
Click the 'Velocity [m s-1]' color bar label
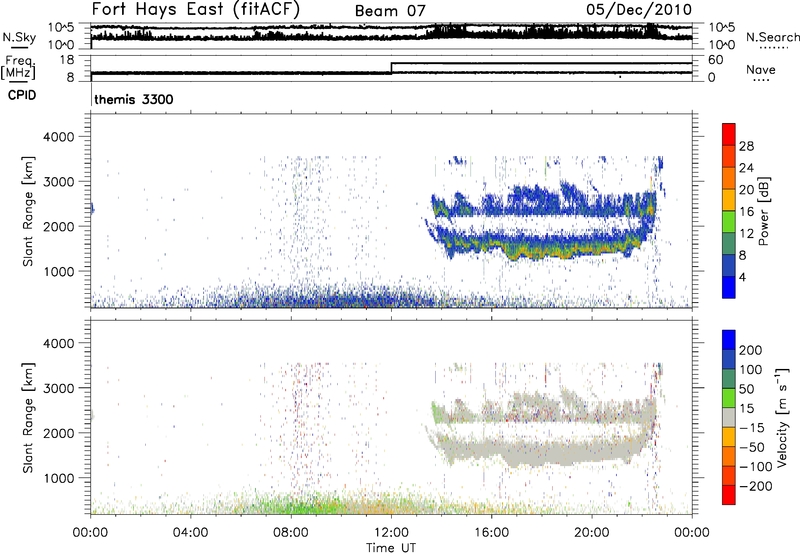(782, 417)
